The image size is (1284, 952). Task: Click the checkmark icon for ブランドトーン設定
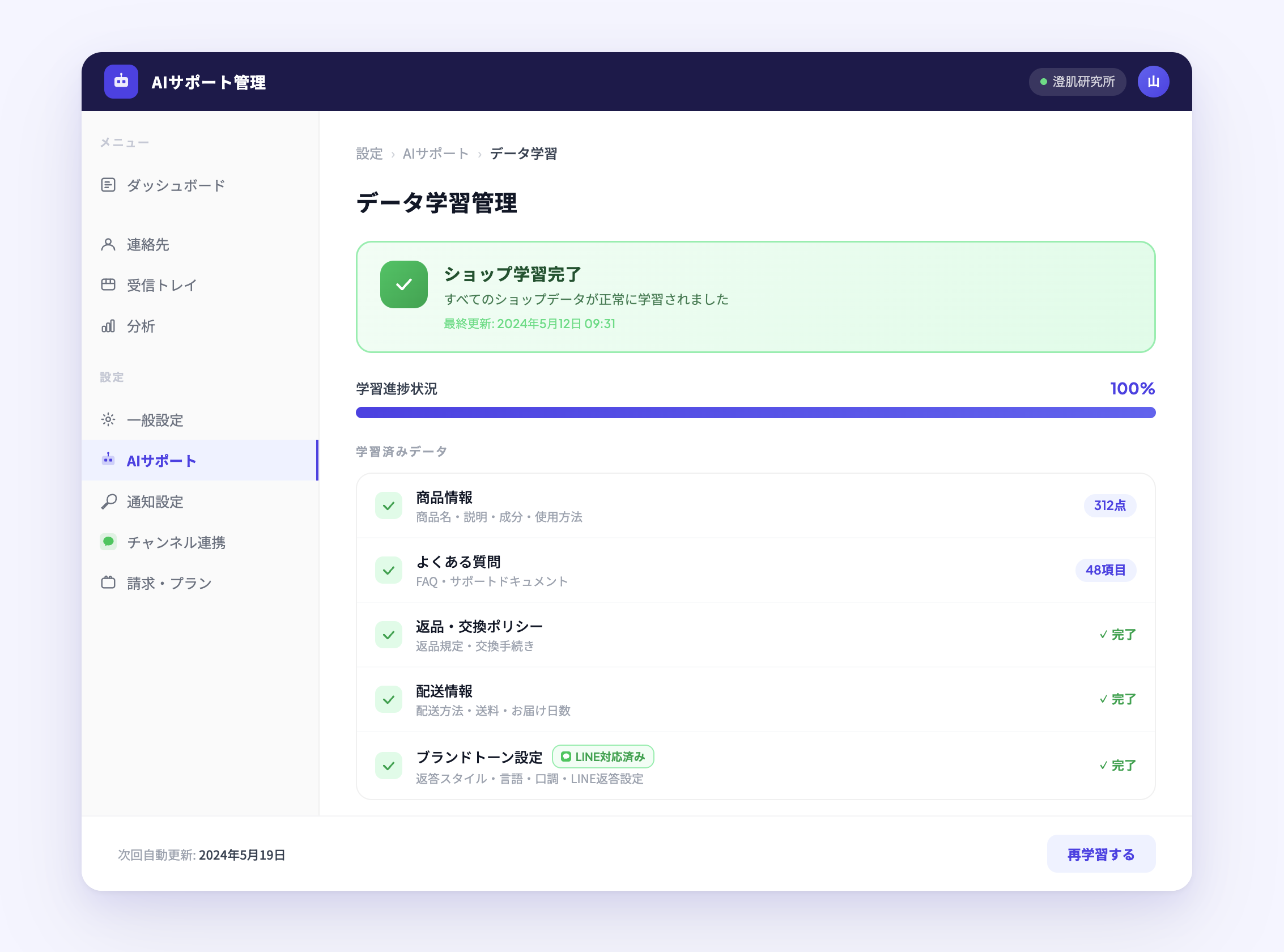[389, 766]
